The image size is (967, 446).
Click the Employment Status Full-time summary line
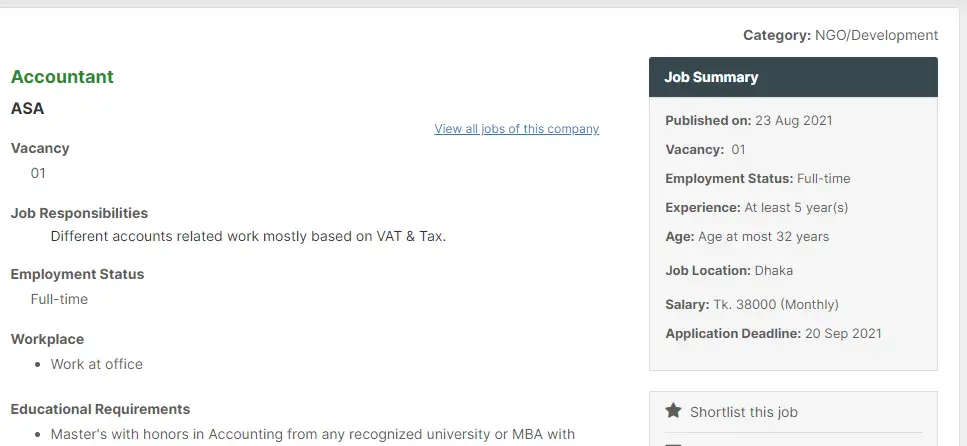click(757, 178)
